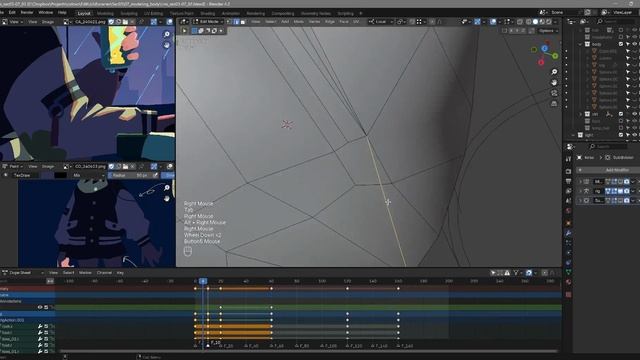Uncheck the light collection checkbox
Viewport: 640px width, 360px height.
click(621, 135)
